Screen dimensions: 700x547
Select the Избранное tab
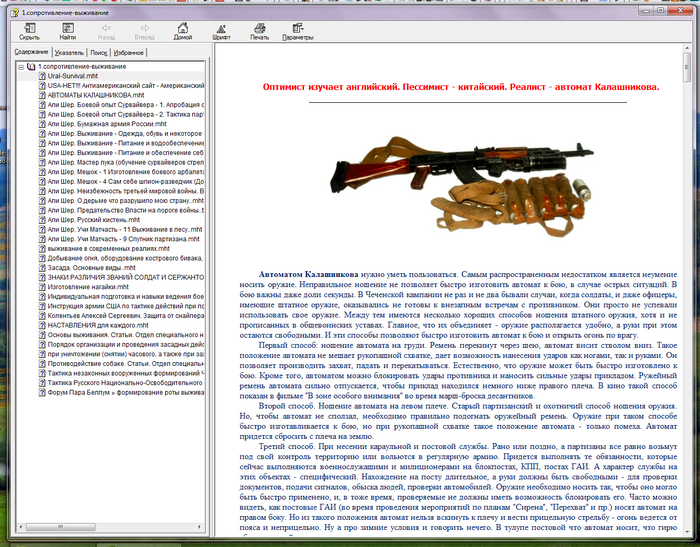pos(128,50)
